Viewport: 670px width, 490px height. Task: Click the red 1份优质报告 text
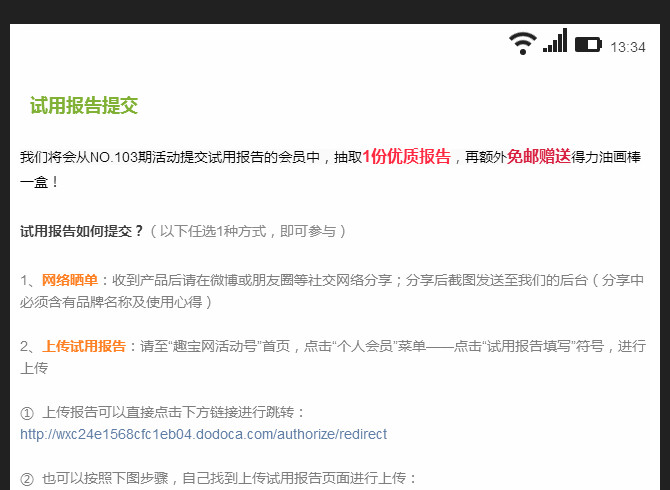pos(406,157)
